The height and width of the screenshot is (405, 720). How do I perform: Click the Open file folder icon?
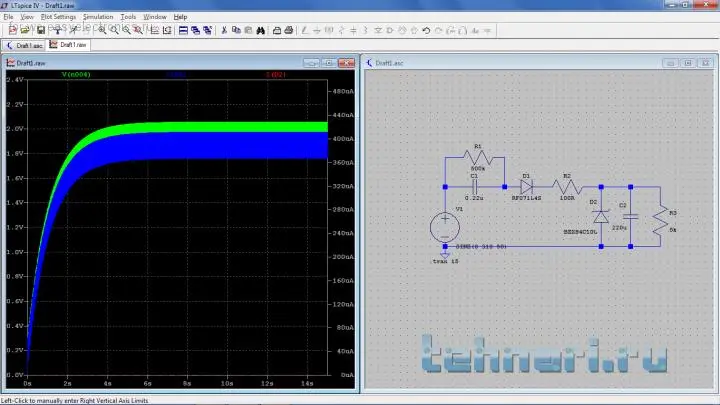[27, 30]
